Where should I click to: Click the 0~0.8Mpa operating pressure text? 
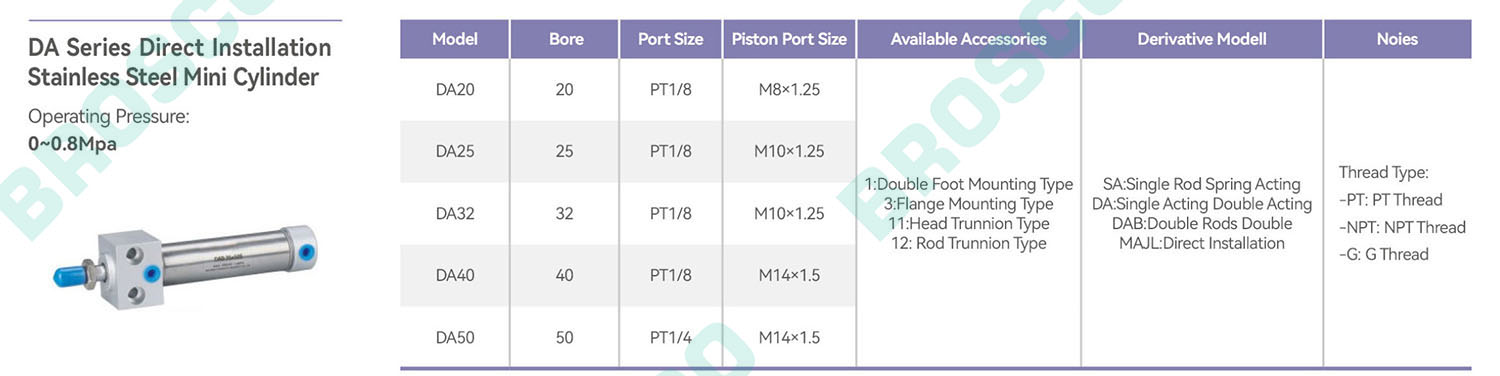[x=72, y=143]
